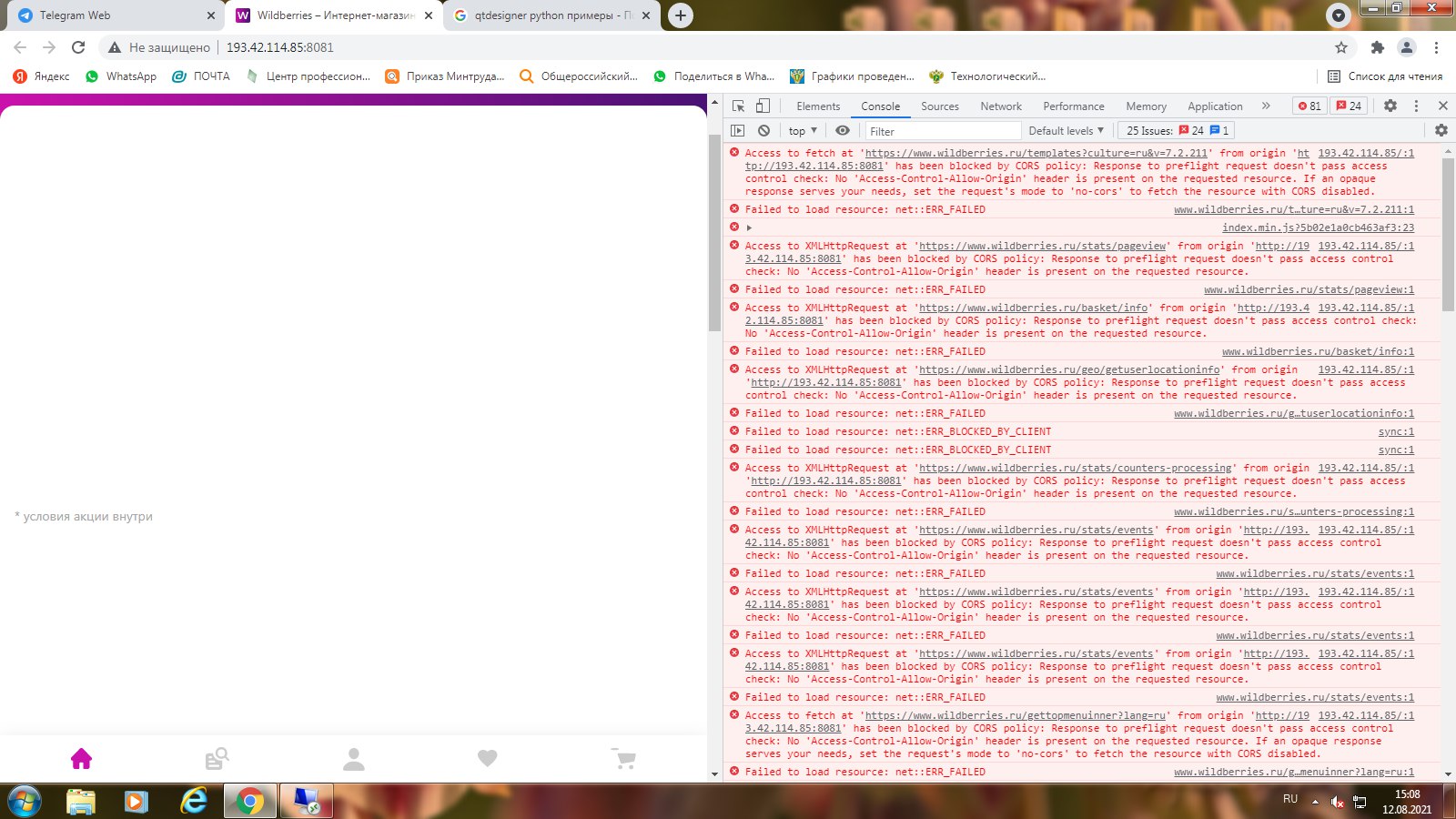The width and height of the screenshot is (1456, 819).
Task: Click the RU language indicator
Action: 1290,799
